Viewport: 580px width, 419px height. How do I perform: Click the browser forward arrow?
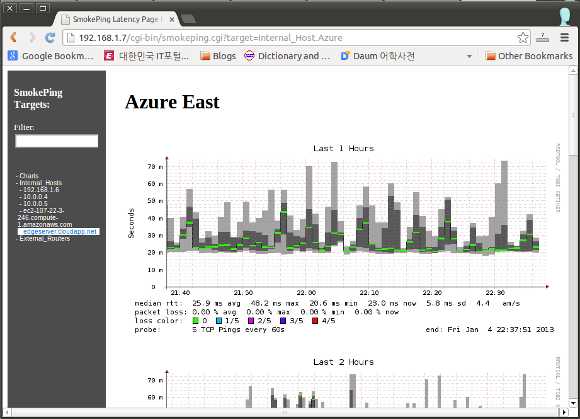click(32, 37)
